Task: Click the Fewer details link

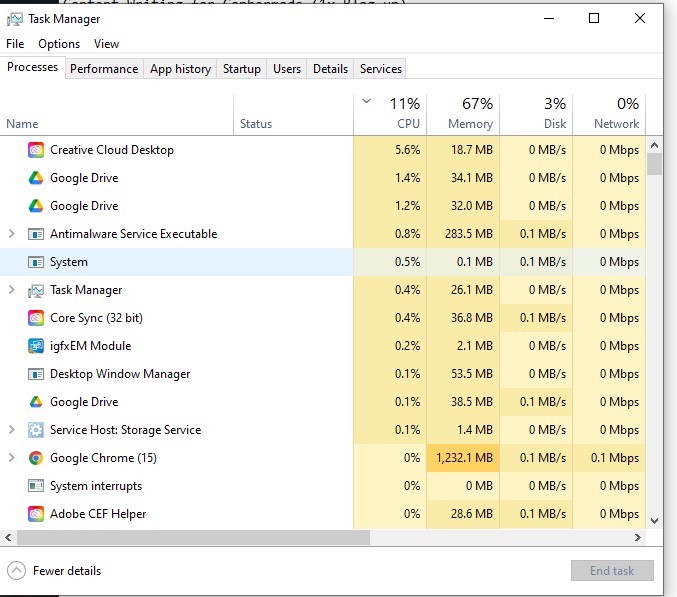Action: tap(67, 571)
